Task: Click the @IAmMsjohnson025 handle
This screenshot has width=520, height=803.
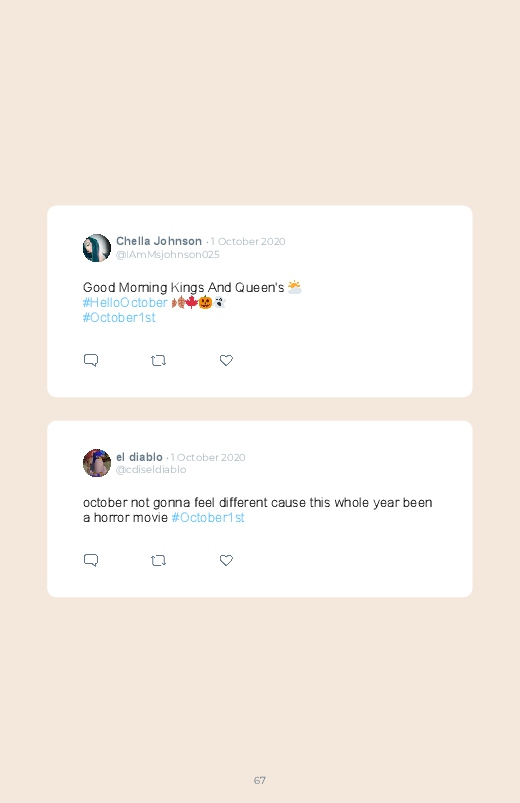Action: click(x=168, y=255)
